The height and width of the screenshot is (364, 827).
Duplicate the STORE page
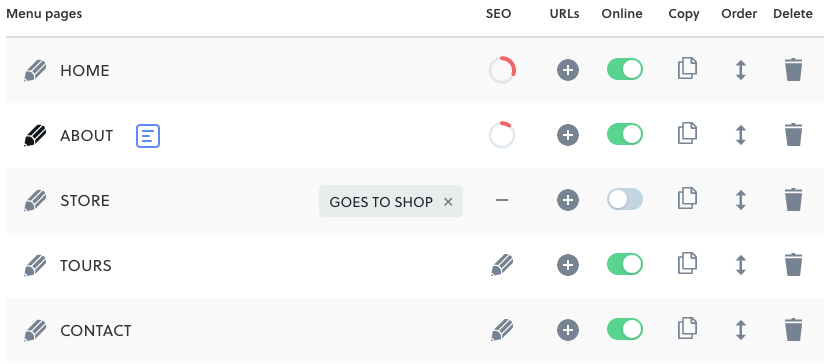[x=687, y=198]
